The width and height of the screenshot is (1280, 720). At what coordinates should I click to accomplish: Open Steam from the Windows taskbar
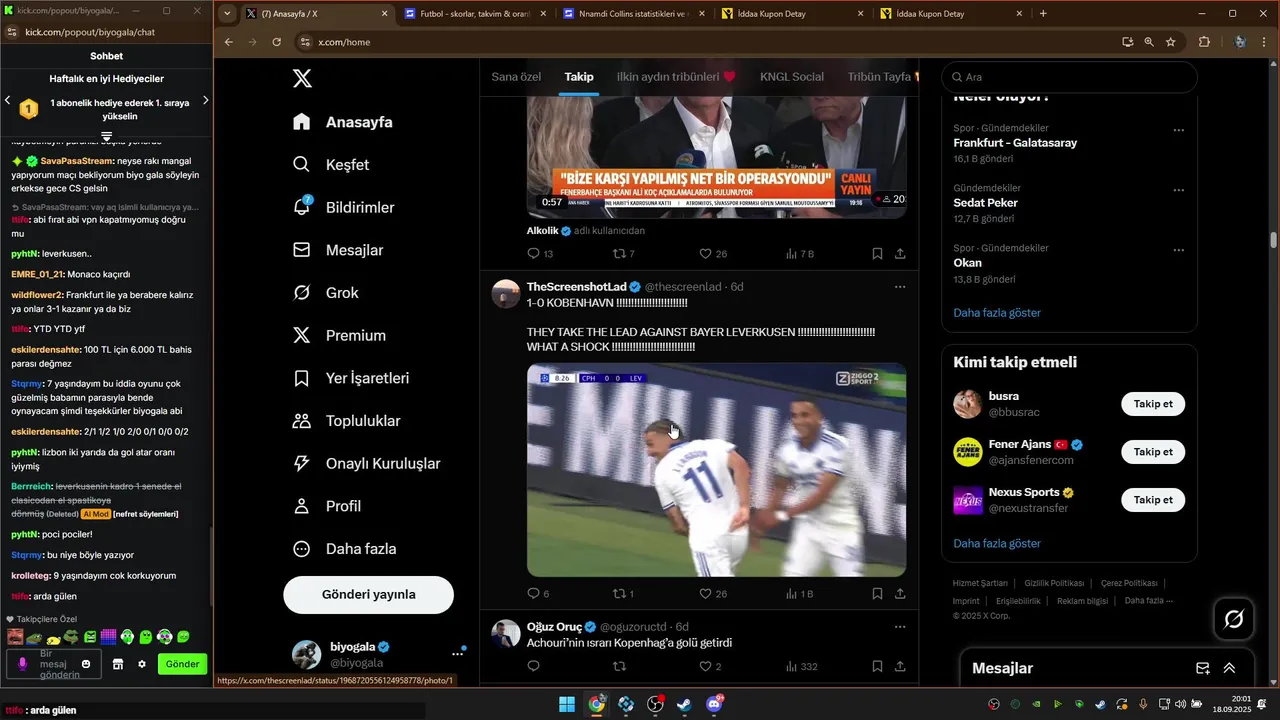coord(684,704)
